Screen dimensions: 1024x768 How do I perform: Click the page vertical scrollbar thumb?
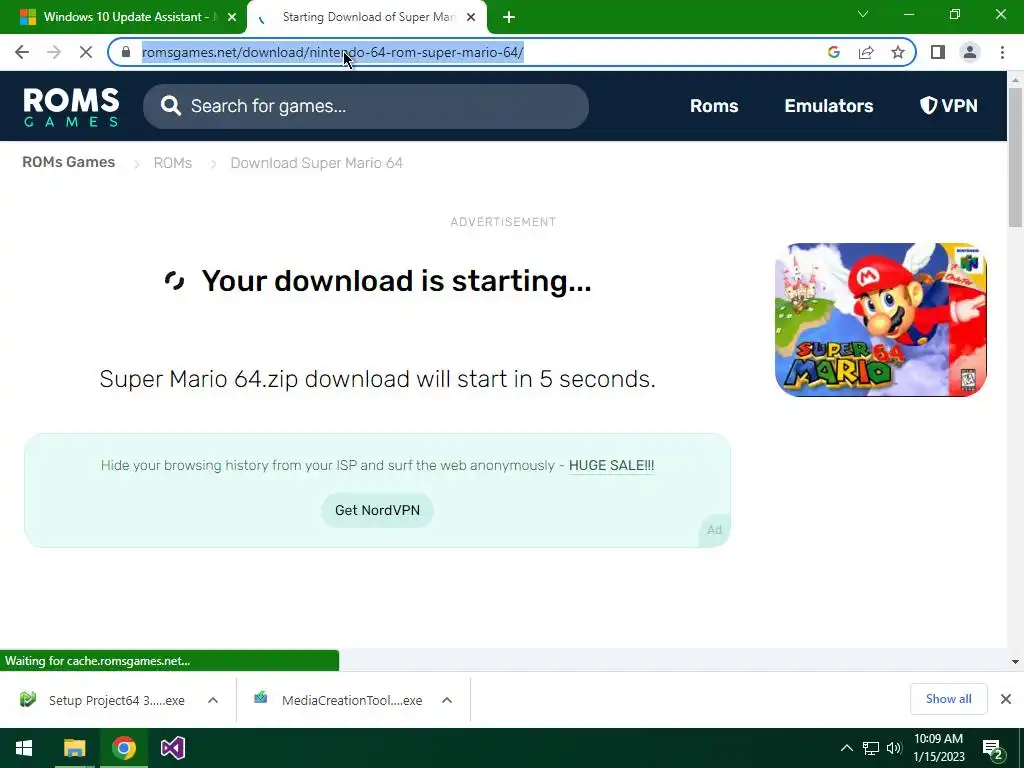click(1015, 157)
